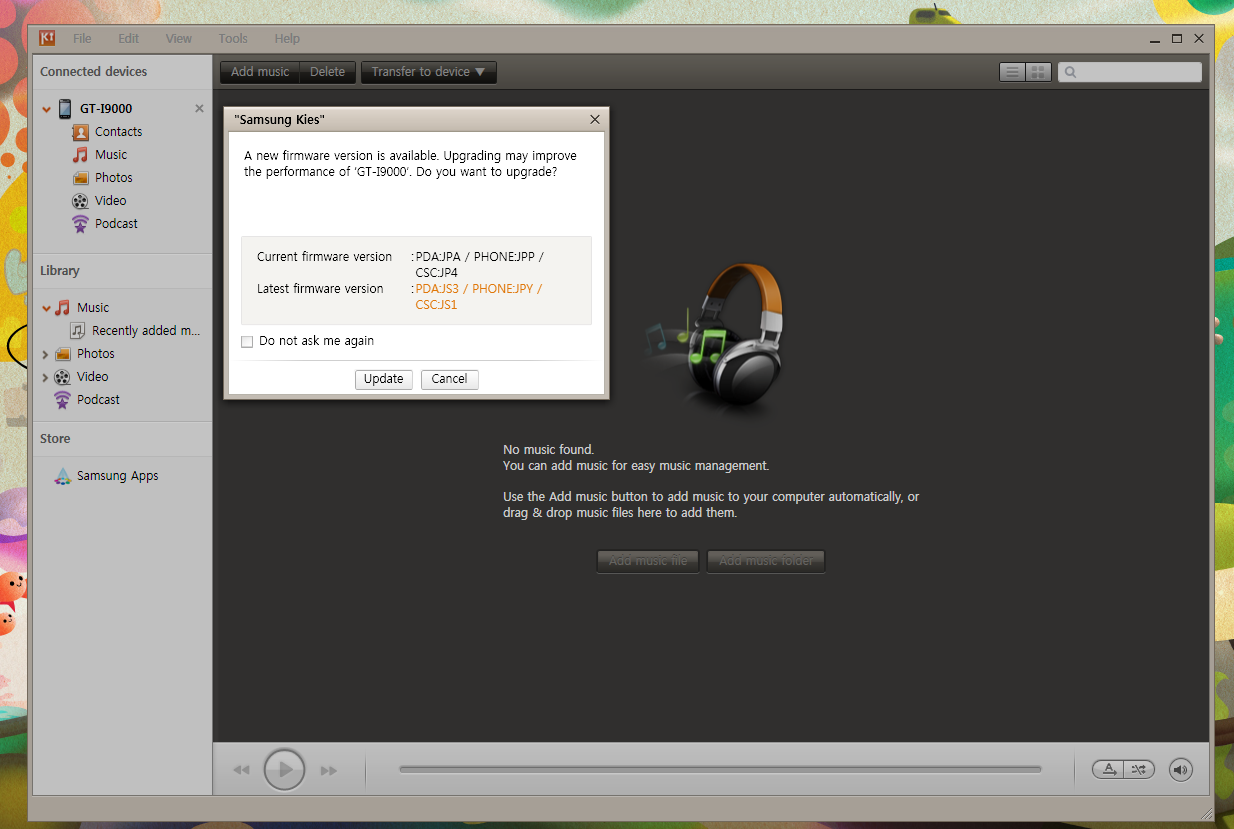Click the Add music file button
This screenshot has height=829, width=1234.
pos(648,561)
